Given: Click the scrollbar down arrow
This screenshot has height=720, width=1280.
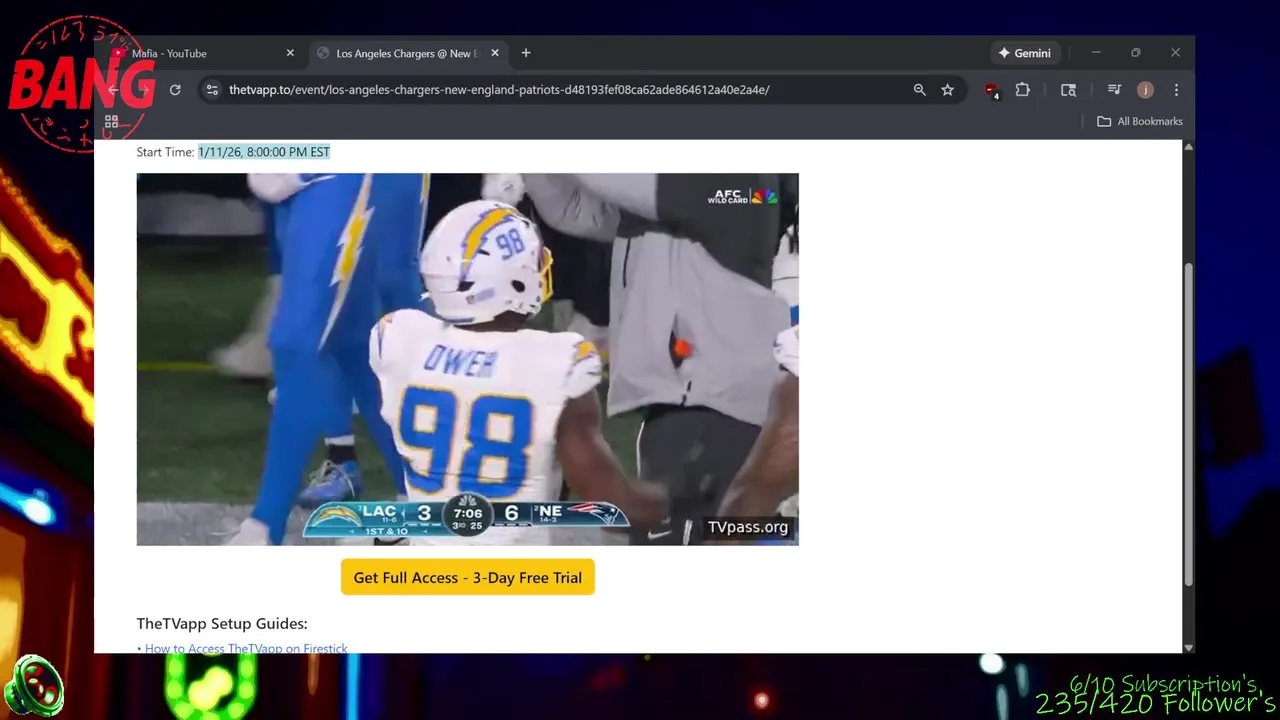Looking at the screenshot, I should (1188, 647).
